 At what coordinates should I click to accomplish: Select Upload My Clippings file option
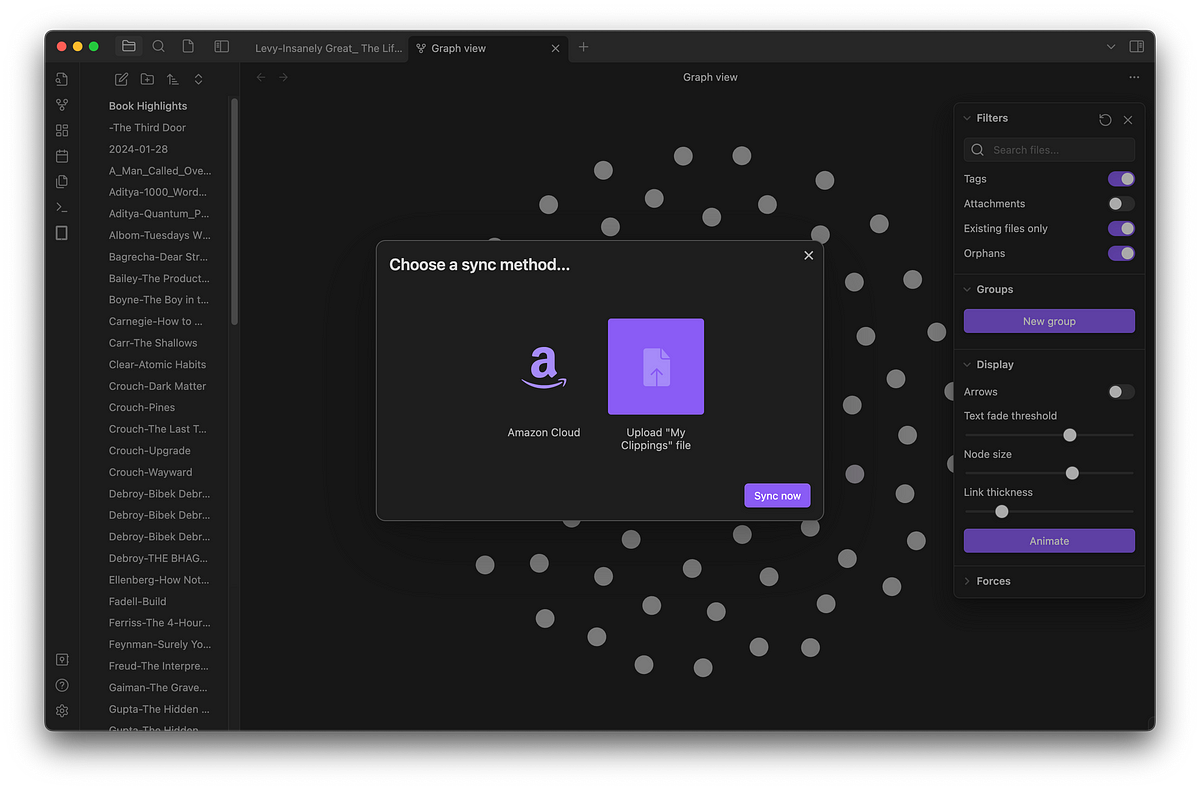(656, 385)
